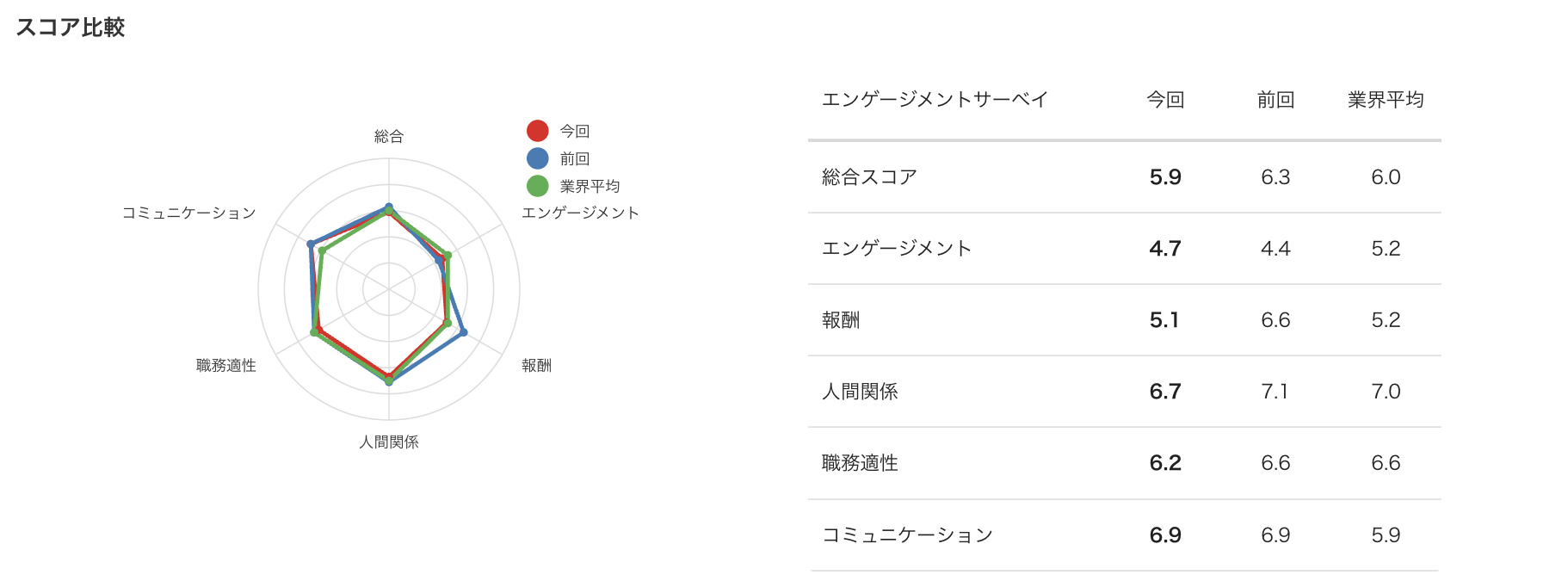Select the エンゲージメント row in the table
Viewport: 1568px width, 587px height.
[x=897, y=249]
